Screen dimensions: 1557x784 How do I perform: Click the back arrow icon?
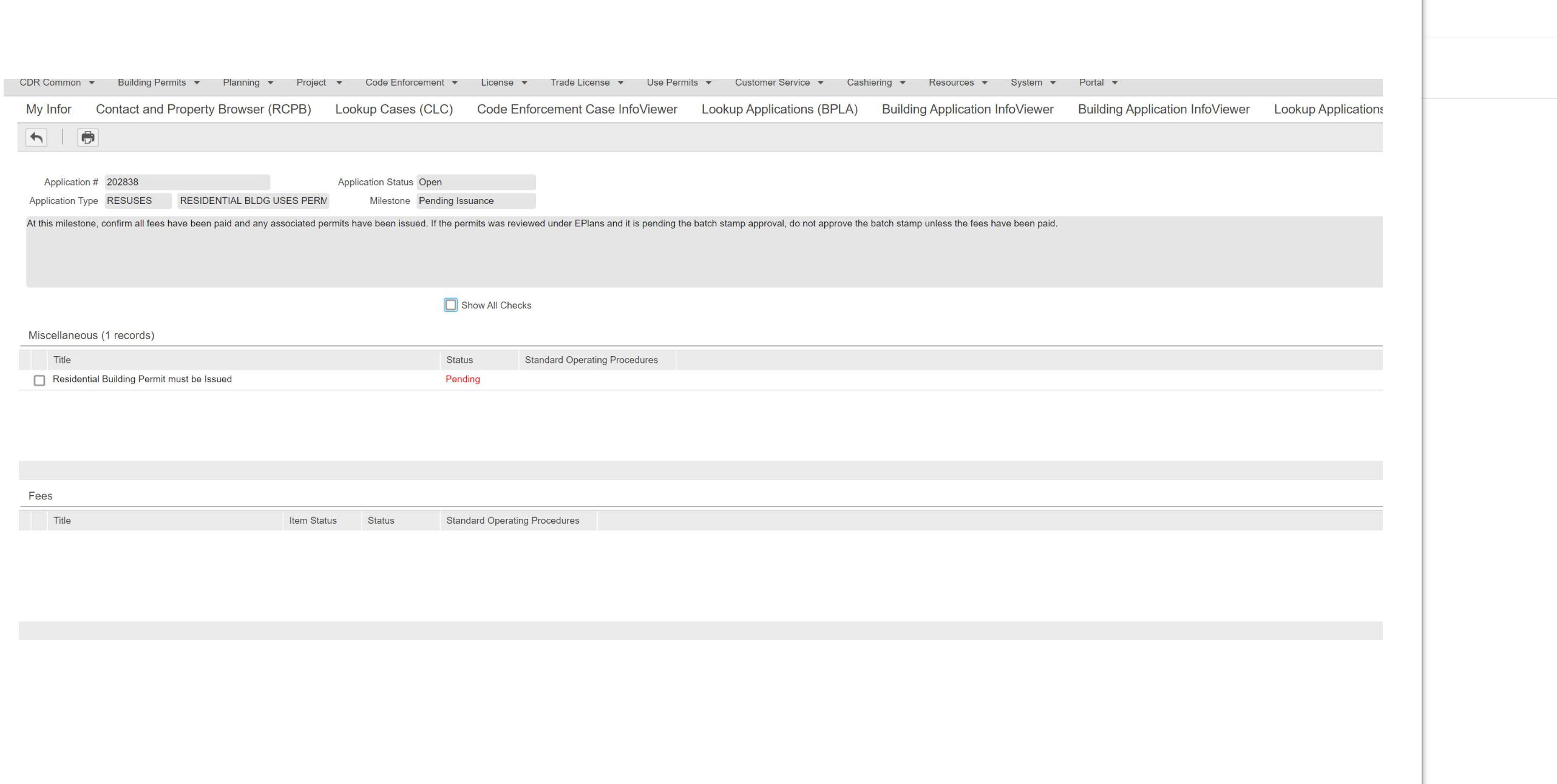pyautogui.click(x=36, y=138)
